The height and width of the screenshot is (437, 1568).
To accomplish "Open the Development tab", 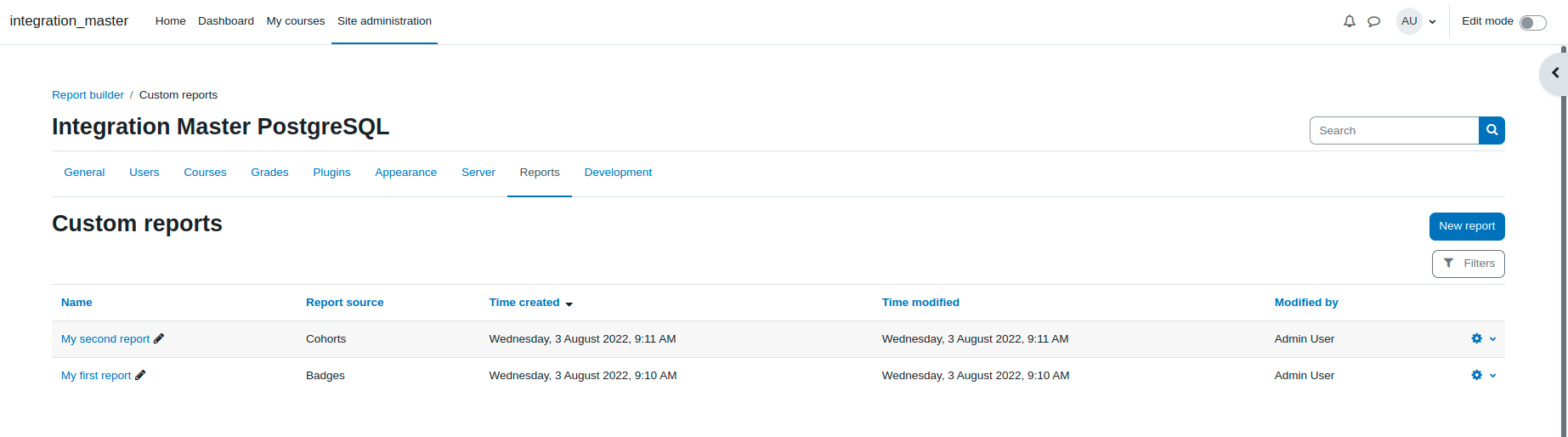I will tap(618, 173).
